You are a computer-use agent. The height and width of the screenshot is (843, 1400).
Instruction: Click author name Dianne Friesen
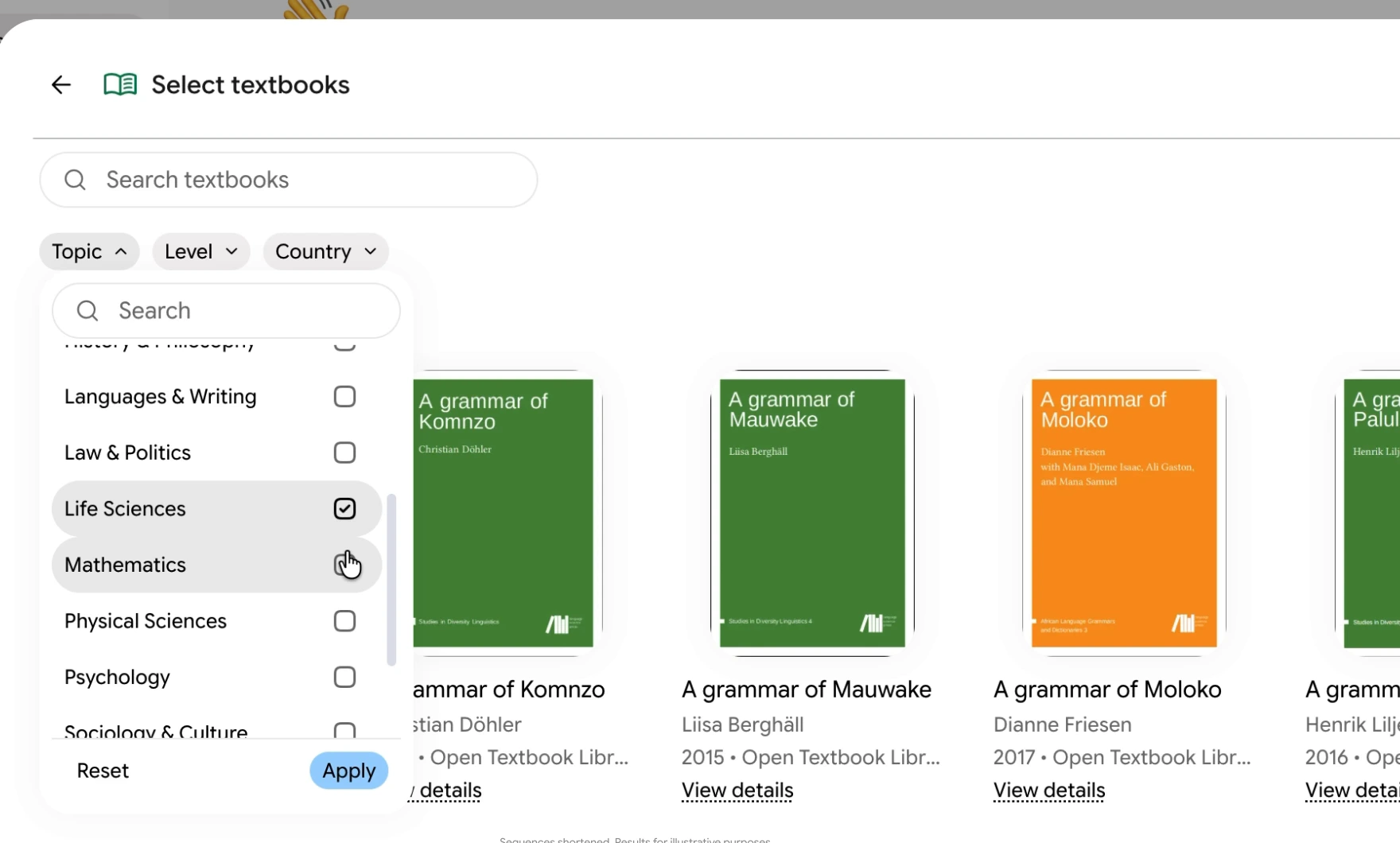point(1063,725)
